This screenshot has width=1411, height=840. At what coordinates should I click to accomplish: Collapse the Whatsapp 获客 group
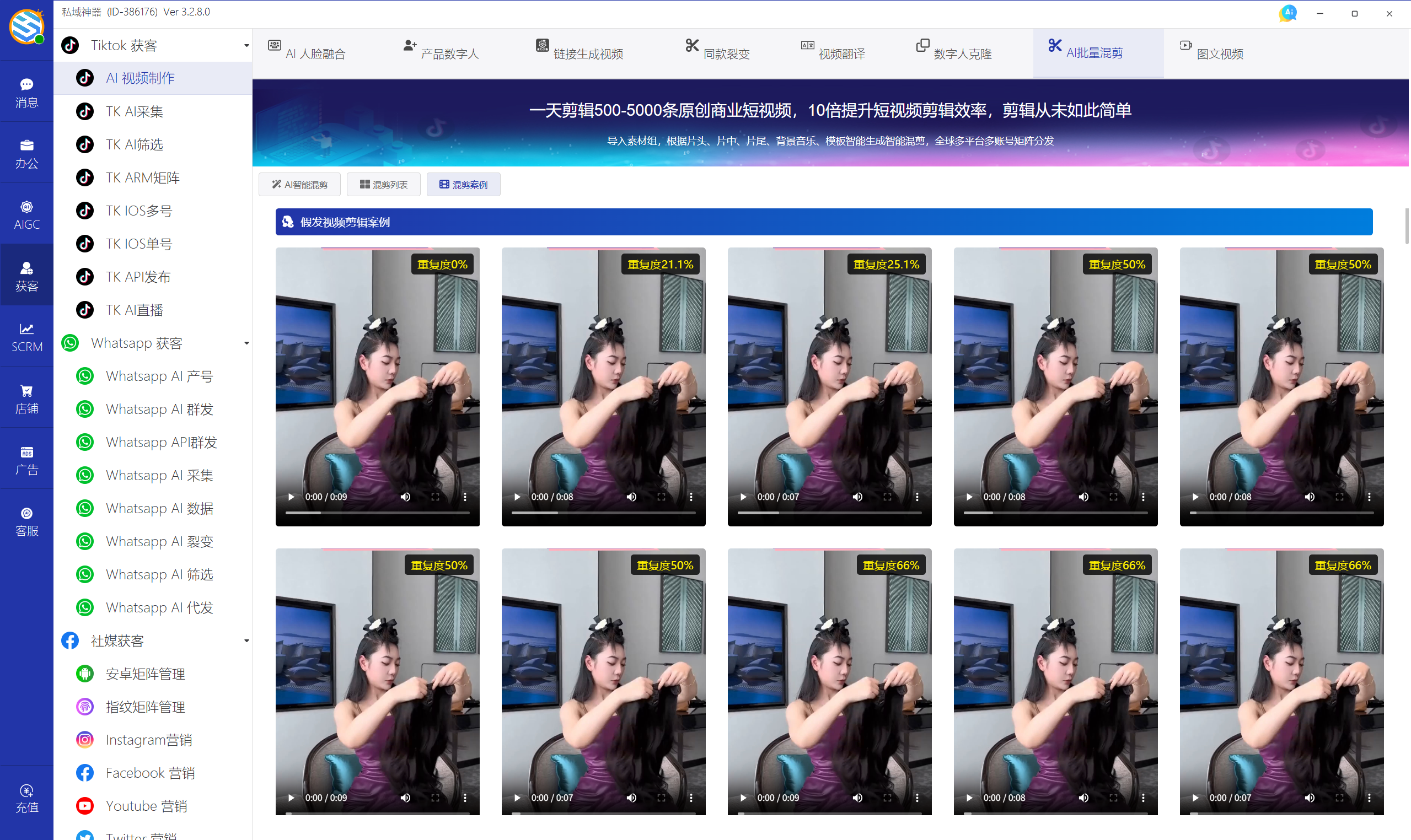point(246,343)
